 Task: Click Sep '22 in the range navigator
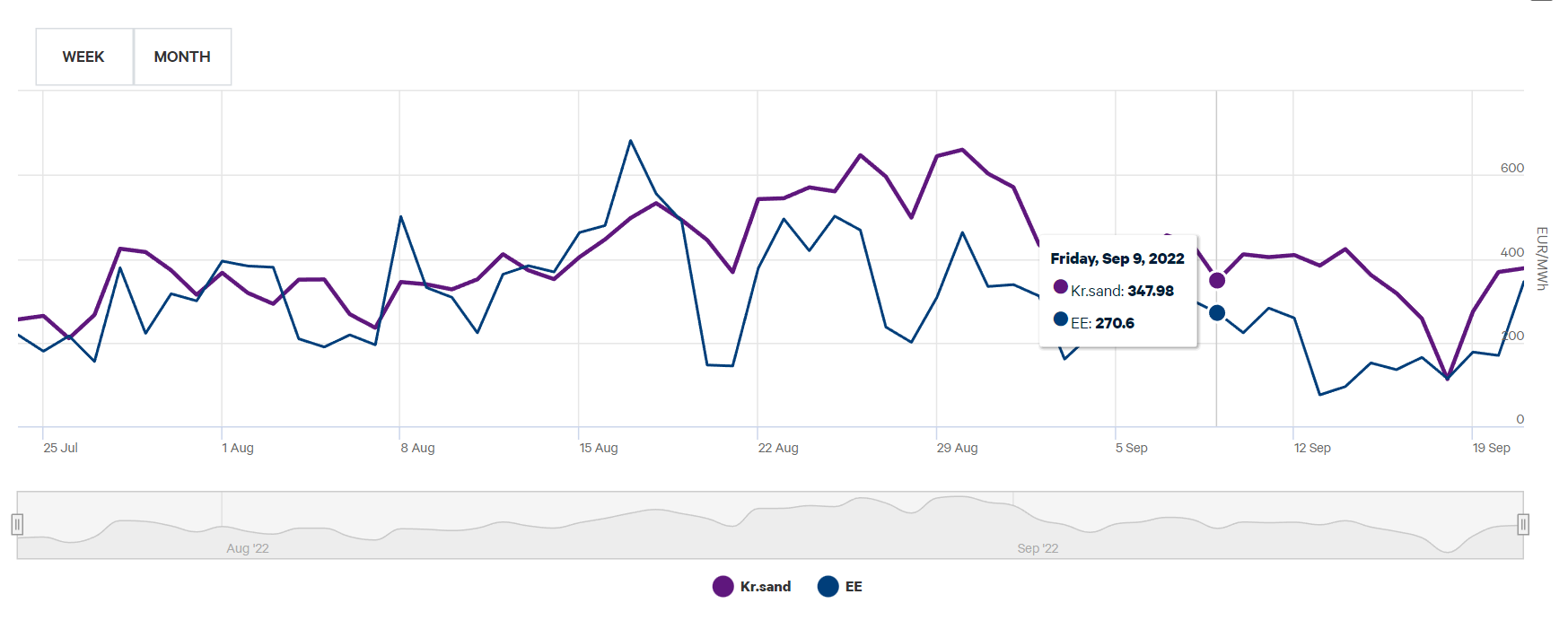pos(1038,548)
